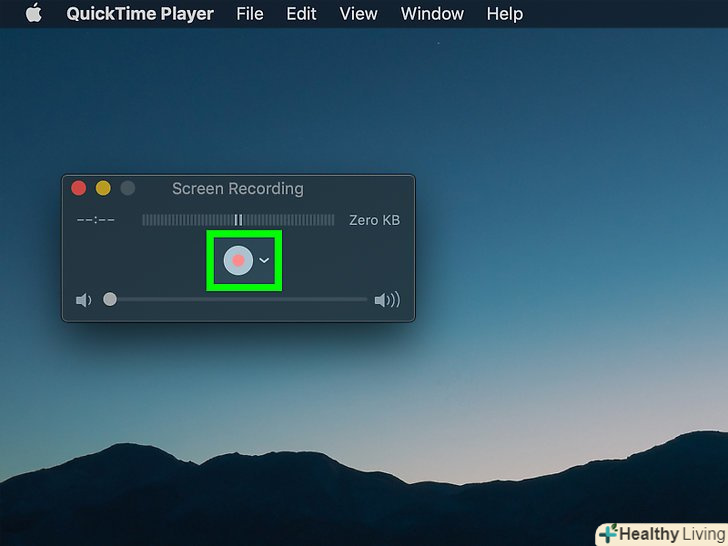Open recording options chevron next to record button
Viewport: 728px width, 546px height.
[x=264, y=260]
